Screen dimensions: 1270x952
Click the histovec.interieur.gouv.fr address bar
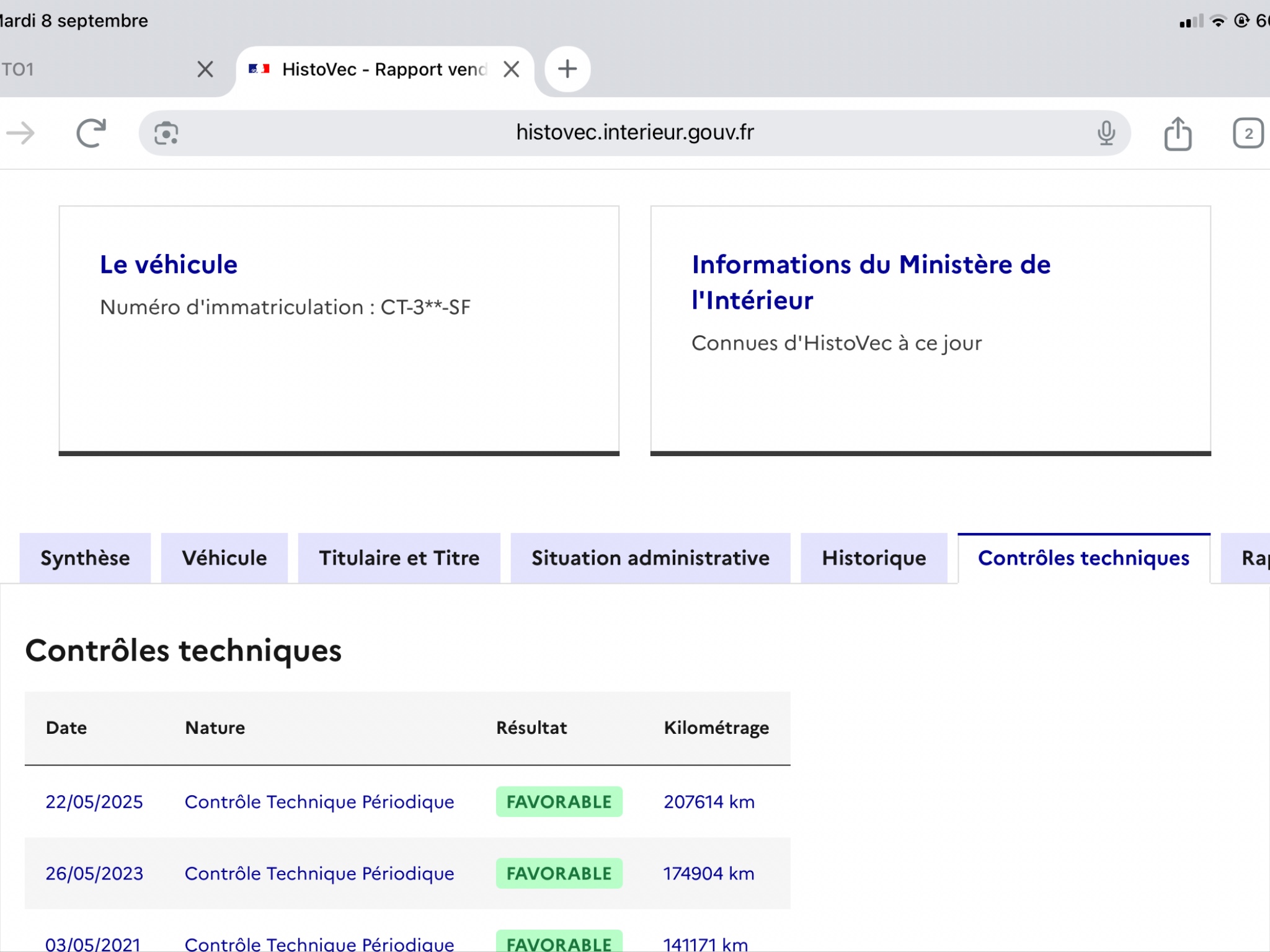(x=634, y=133)
